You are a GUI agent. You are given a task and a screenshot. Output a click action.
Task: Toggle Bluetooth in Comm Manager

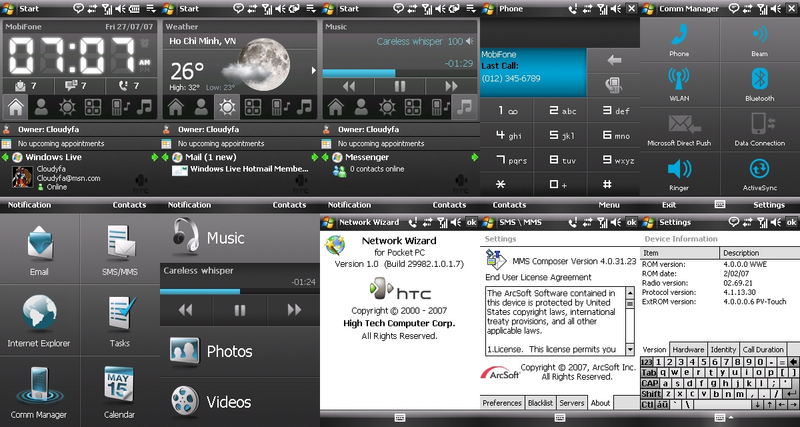point(760,84)
